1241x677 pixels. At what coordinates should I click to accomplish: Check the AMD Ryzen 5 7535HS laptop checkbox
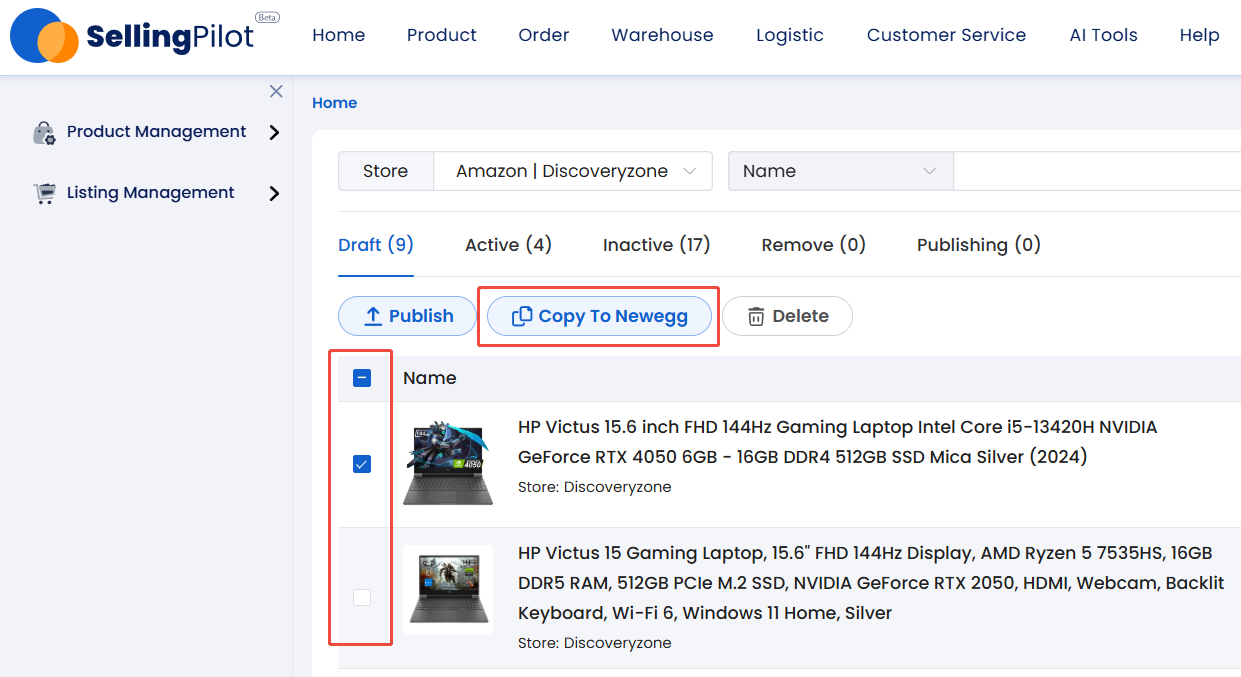pyautogui.click(x=362, y=597)
